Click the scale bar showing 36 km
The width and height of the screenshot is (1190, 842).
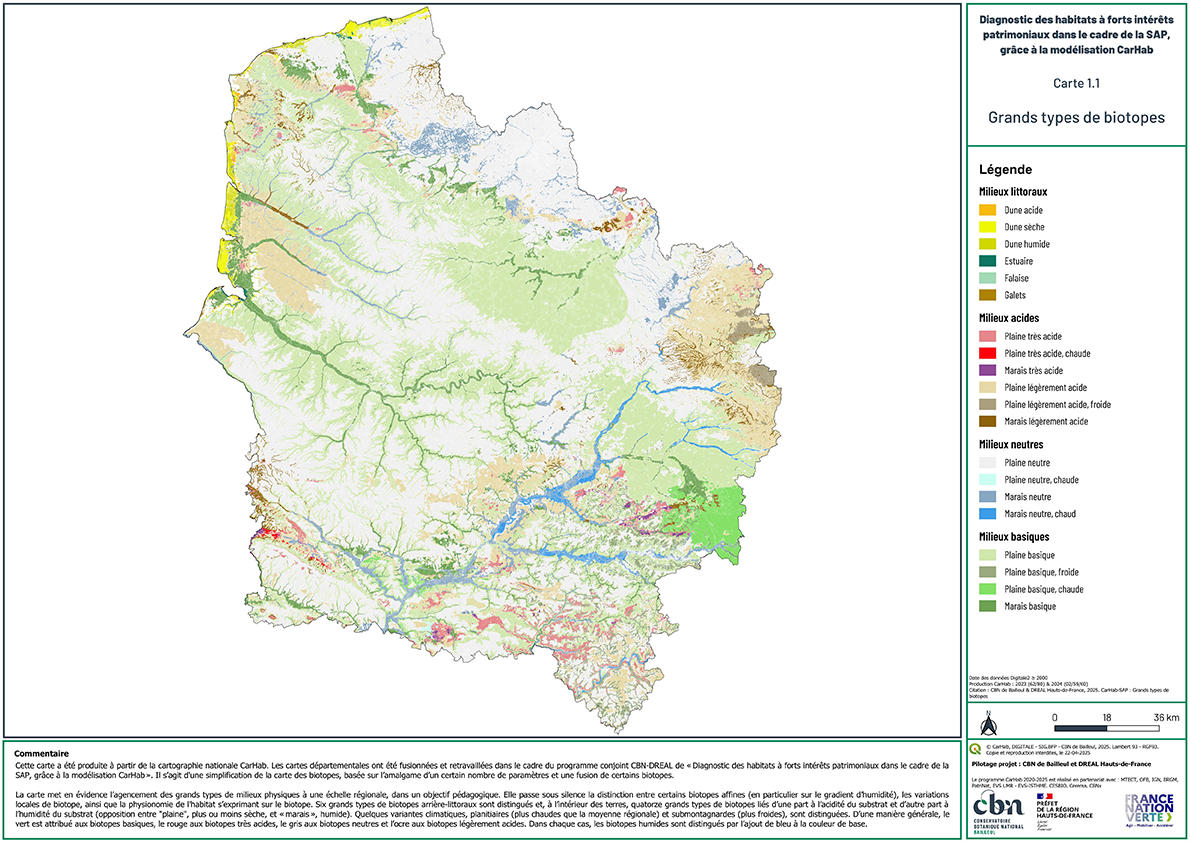coord(1108,727)
